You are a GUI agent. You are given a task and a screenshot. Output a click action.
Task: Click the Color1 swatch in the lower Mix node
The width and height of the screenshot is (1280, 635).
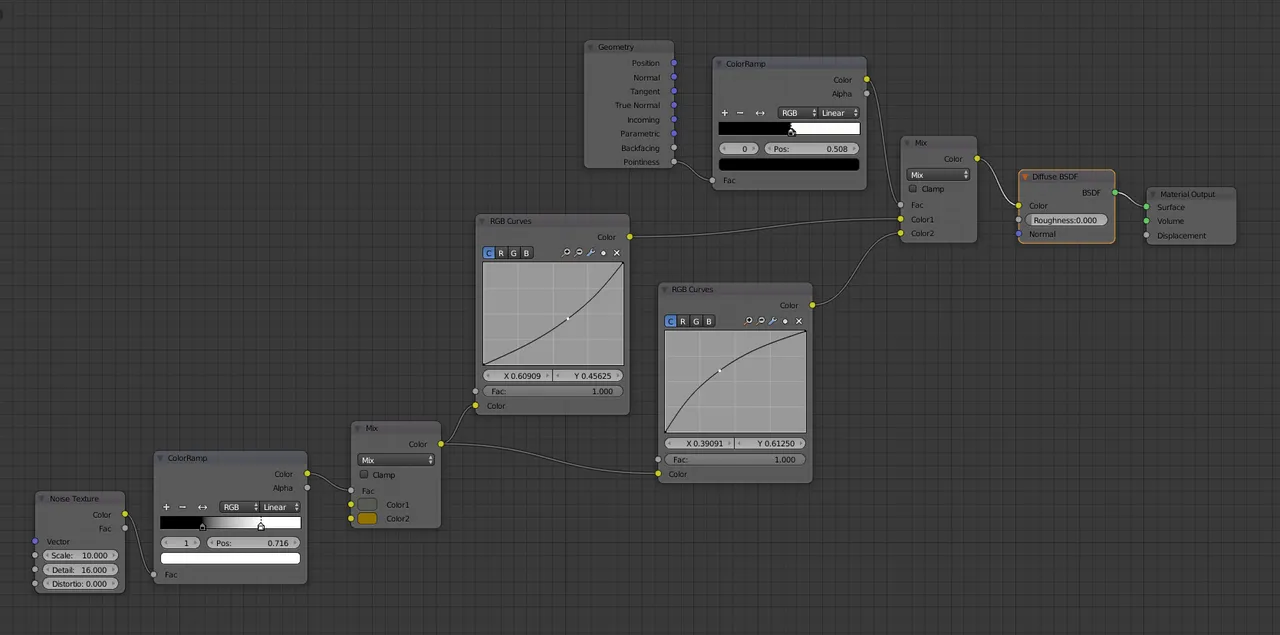tap(367, 505)
